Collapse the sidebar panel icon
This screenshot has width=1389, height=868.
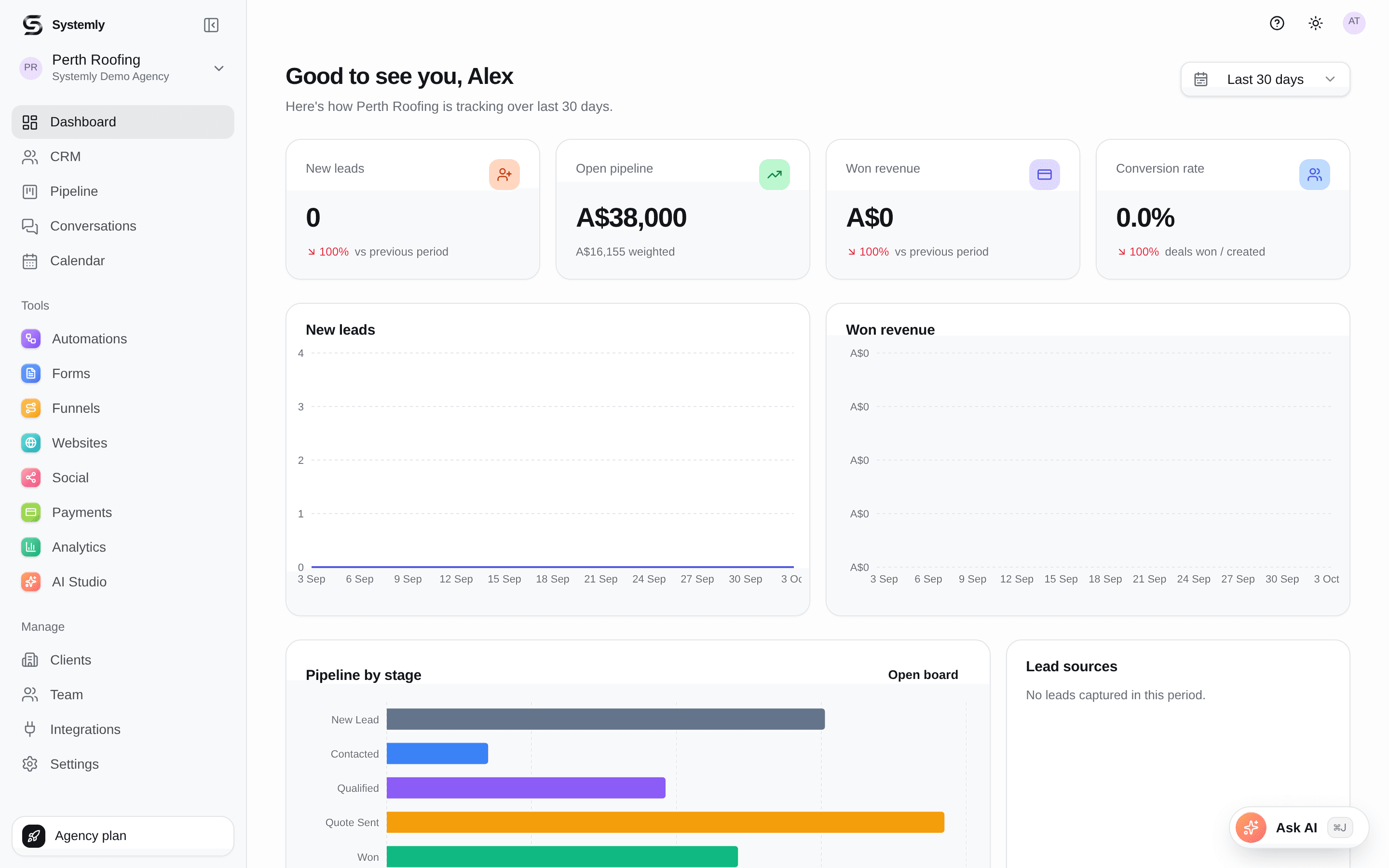click(211, 25)
